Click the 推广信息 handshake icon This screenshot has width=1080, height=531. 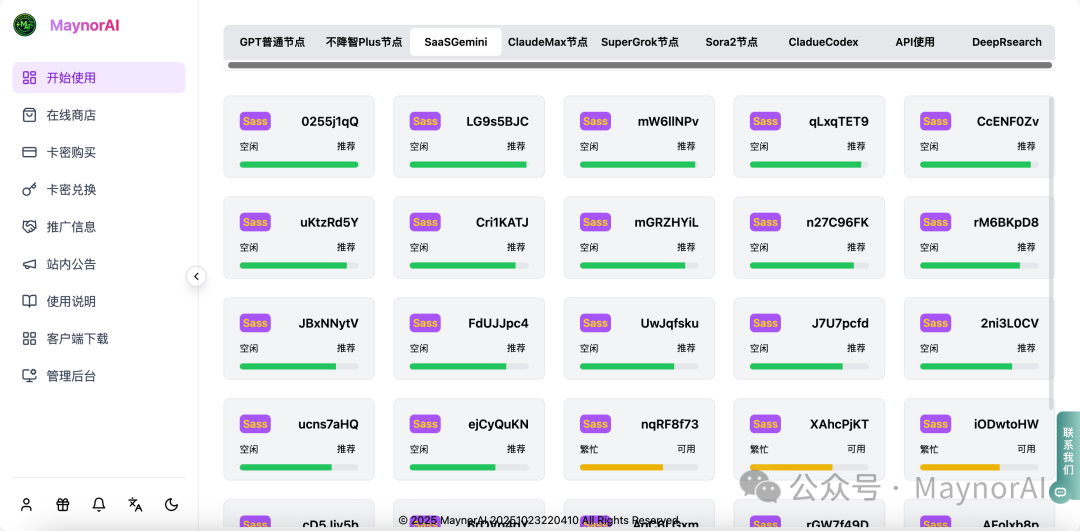click(29, 227)
